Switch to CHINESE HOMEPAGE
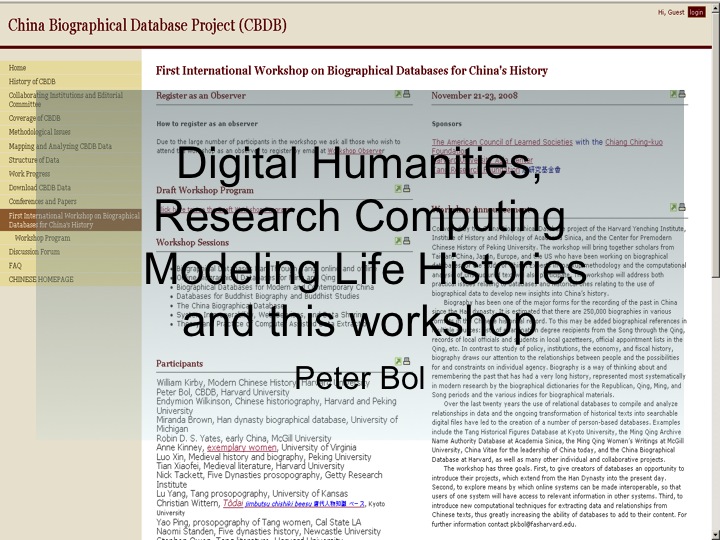 41,279
